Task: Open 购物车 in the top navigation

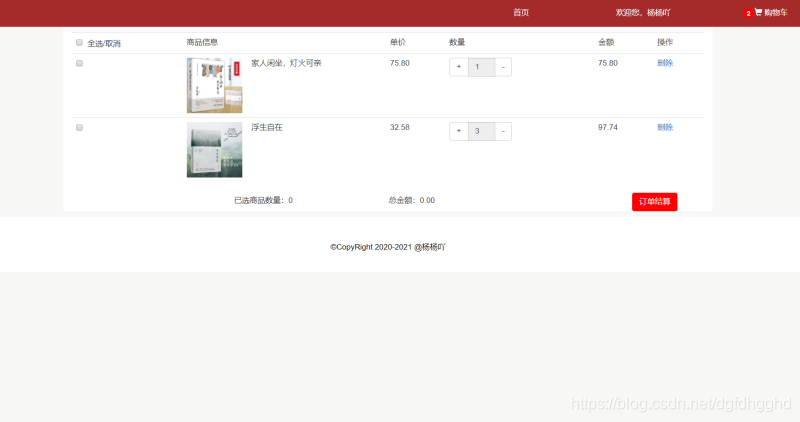Action: click(776, 12)
